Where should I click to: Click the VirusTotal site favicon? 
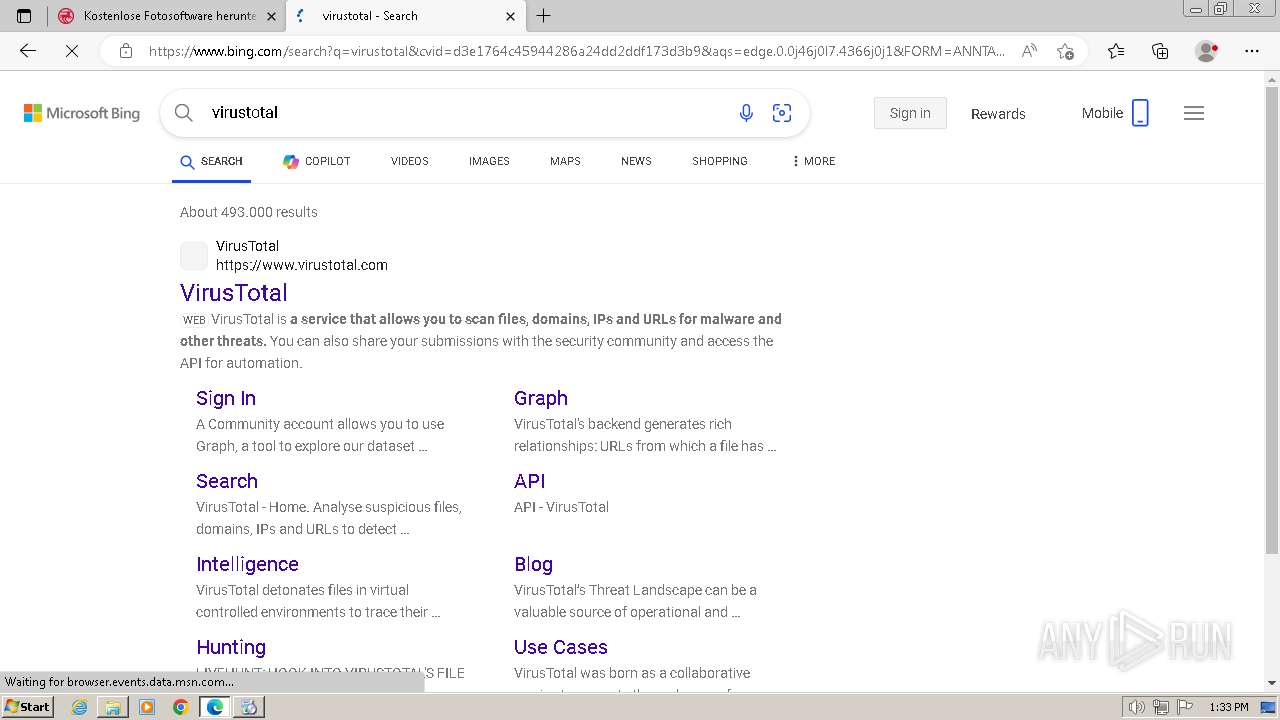pos(194,256)
